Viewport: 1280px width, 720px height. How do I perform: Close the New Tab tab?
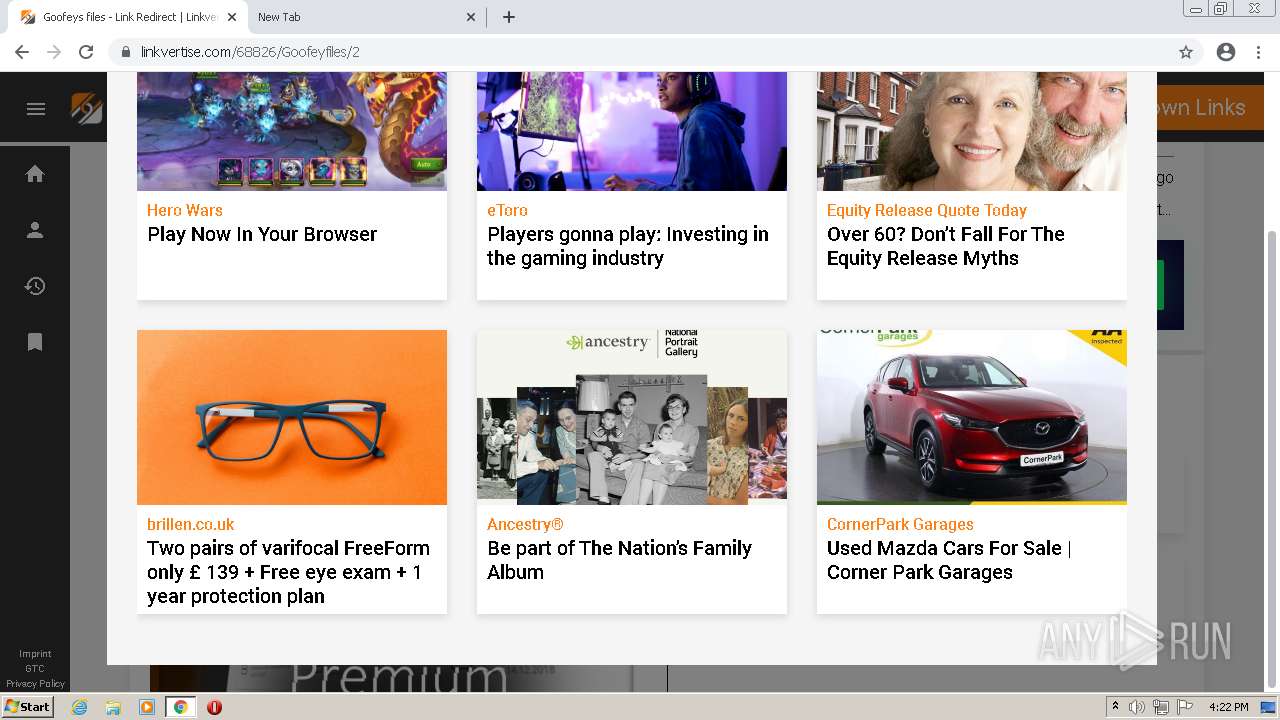click(x=472, y=17)
